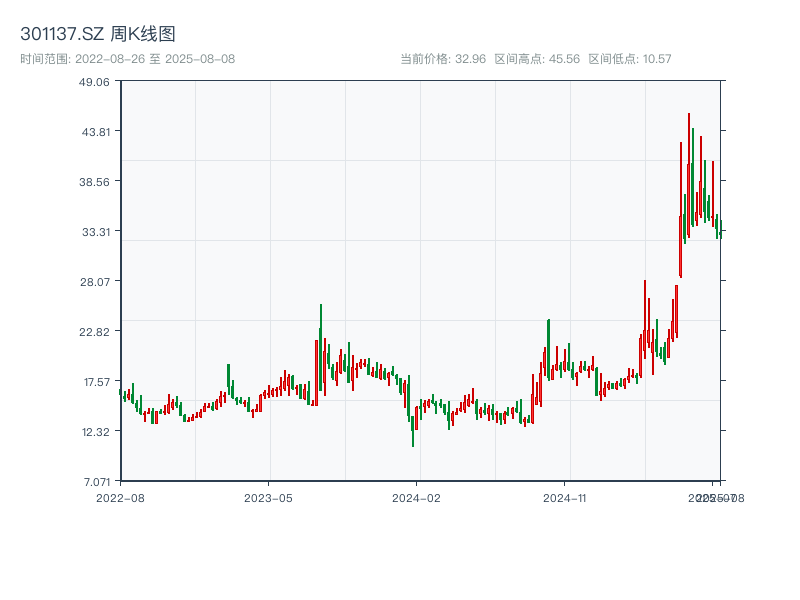Click the chart title 301137.SZ 周K线图
The width and height of the screenshot is (800, 600).
click(98, 34)
